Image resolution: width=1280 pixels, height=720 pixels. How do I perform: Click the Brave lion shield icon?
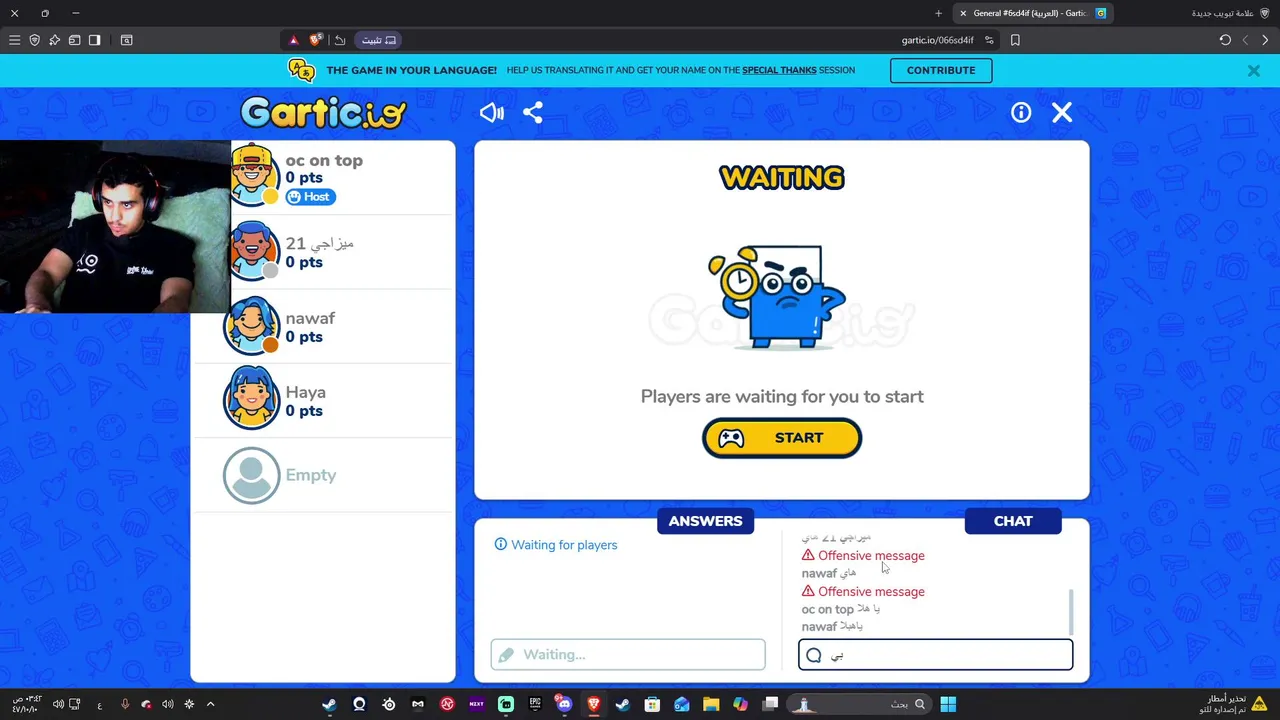(316, 40)
